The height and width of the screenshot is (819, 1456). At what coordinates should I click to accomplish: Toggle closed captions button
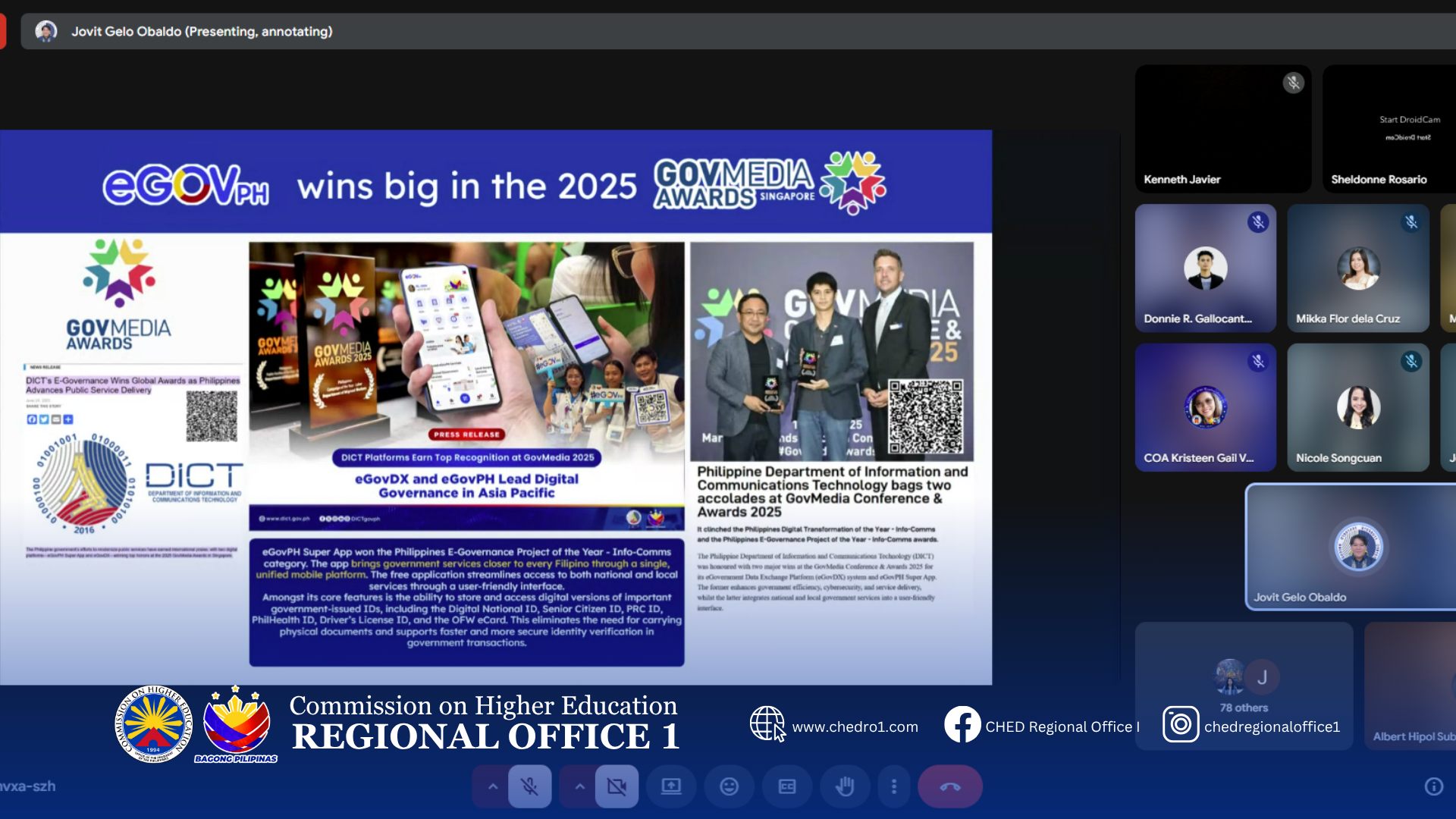[787, 786]
